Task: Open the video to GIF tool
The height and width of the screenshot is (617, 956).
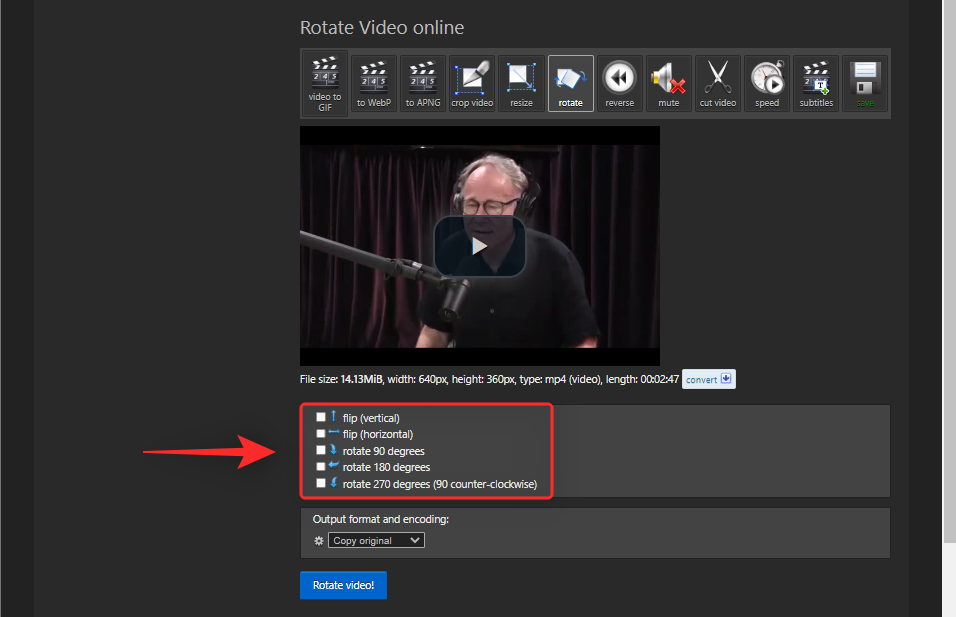Action: point(325,84)
